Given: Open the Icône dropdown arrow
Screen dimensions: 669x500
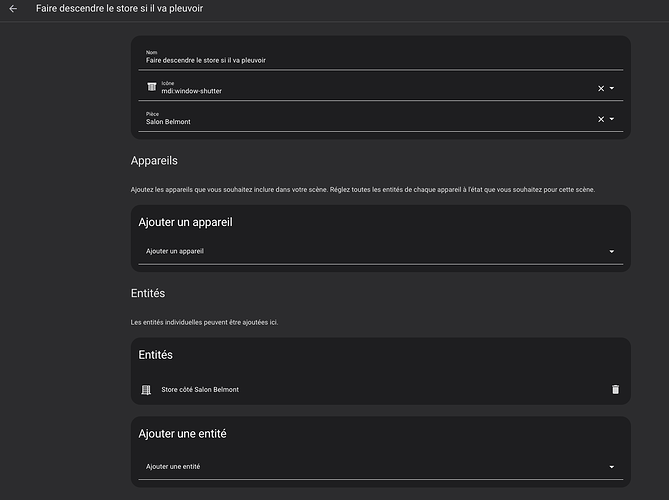Looking at the screenshot, I should [x=612, y=88].
